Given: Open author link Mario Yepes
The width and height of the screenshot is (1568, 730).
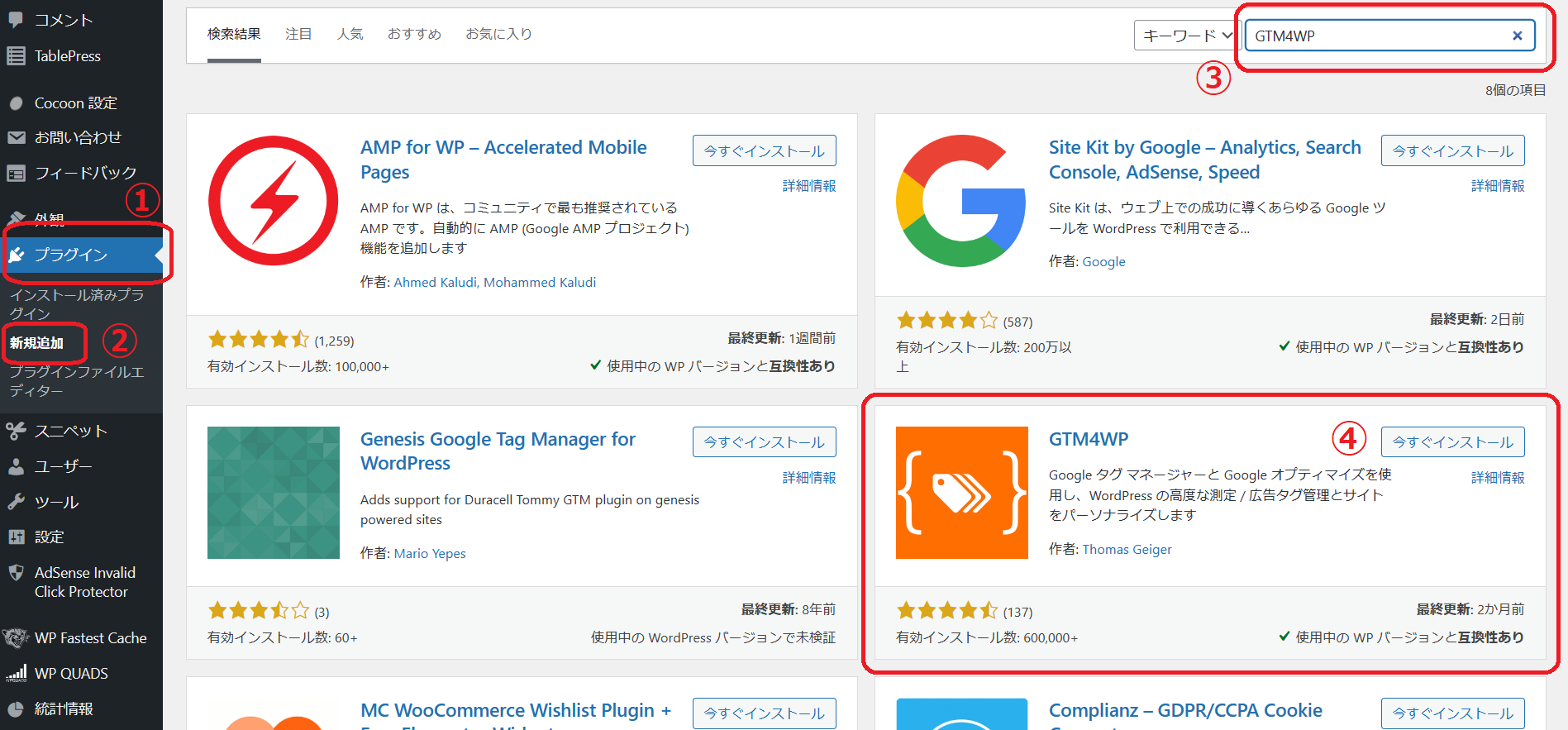Looking at the screenshot, I should [430, 553].
